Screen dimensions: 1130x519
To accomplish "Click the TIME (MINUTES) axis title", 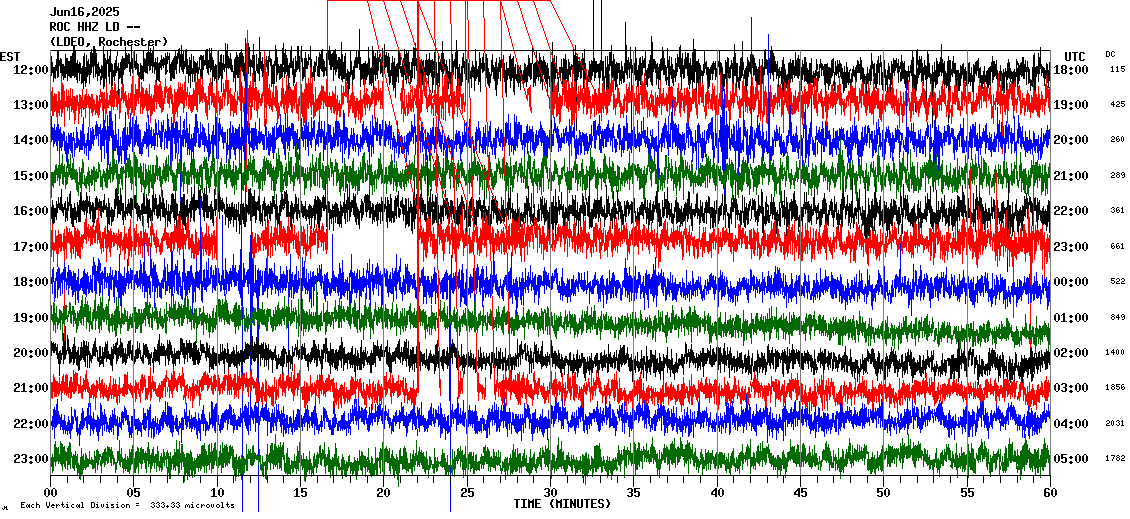I will (x=562, y=505).
